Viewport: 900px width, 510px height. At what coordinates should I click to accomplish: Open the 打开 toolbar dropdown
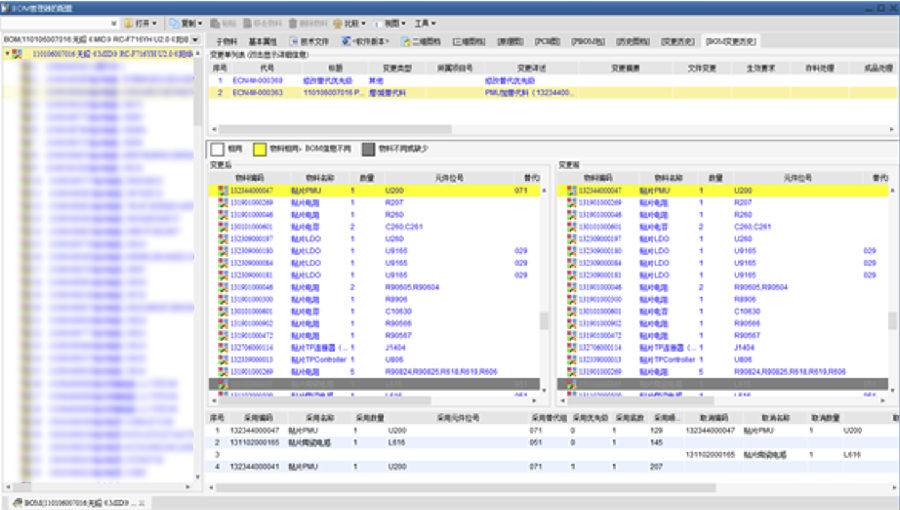click(x=145, y=22)
